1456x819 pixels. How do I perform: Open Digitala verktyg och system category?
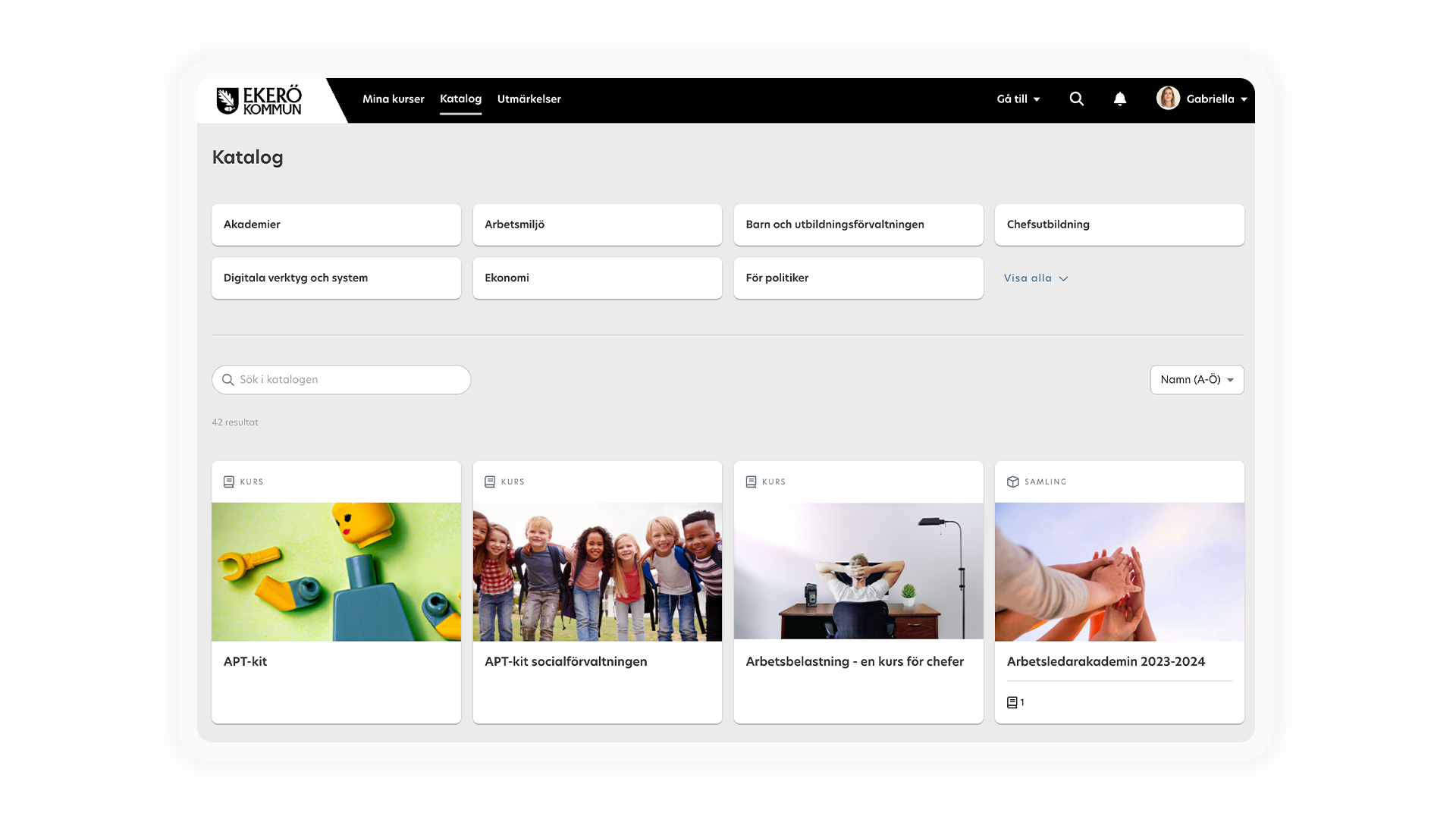pos(336,278)
